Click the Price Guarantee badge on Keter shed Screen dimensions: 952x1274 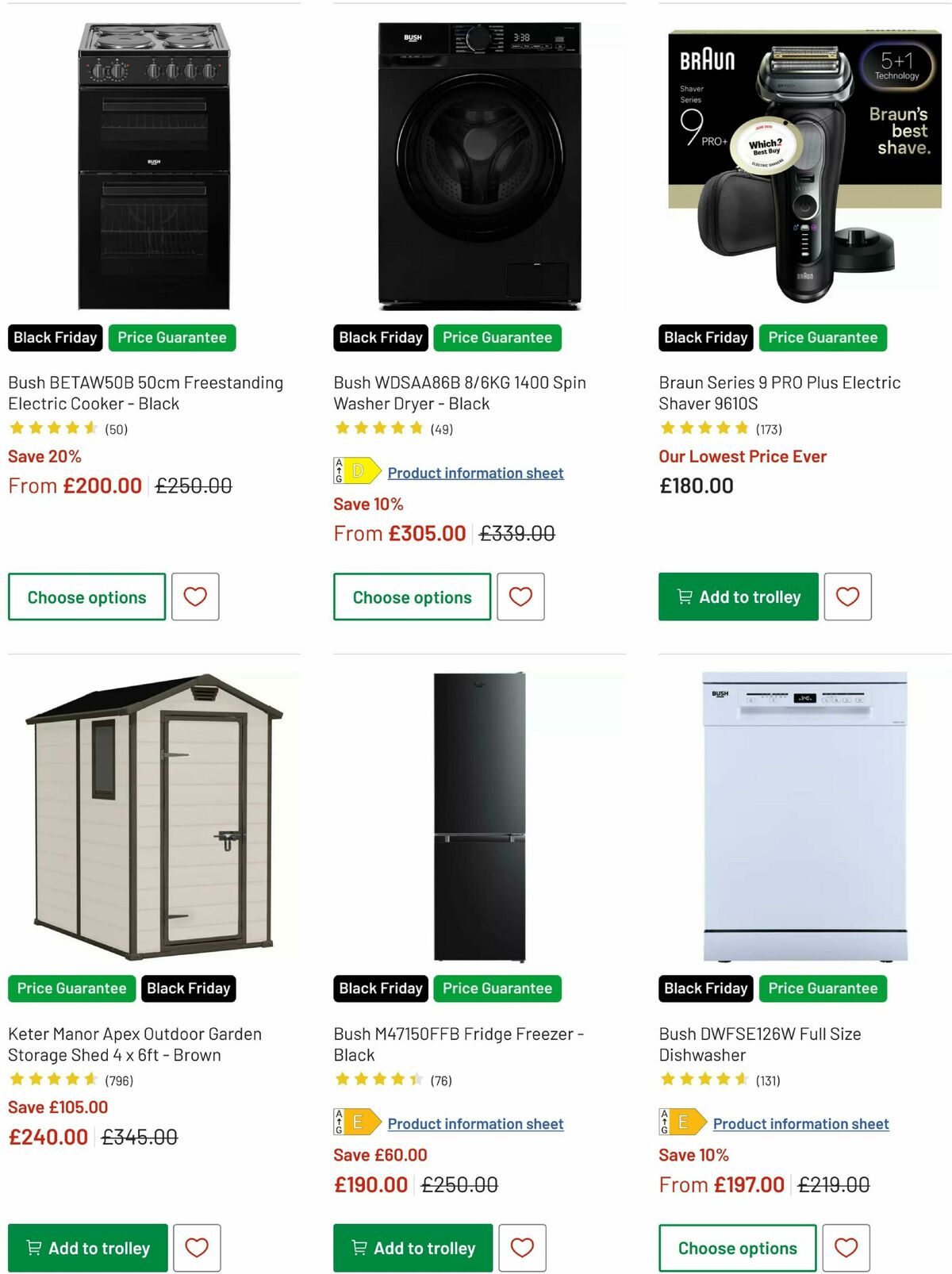[71, 988]
